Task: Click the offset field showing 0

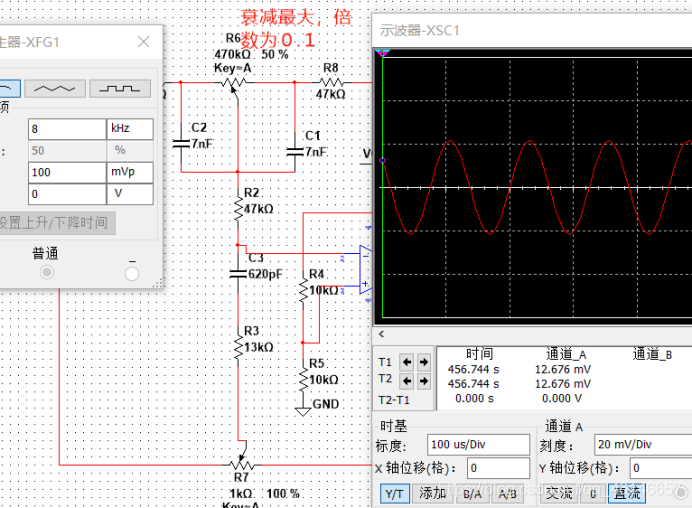Action: pyautogui.click(x=67, y=194)
